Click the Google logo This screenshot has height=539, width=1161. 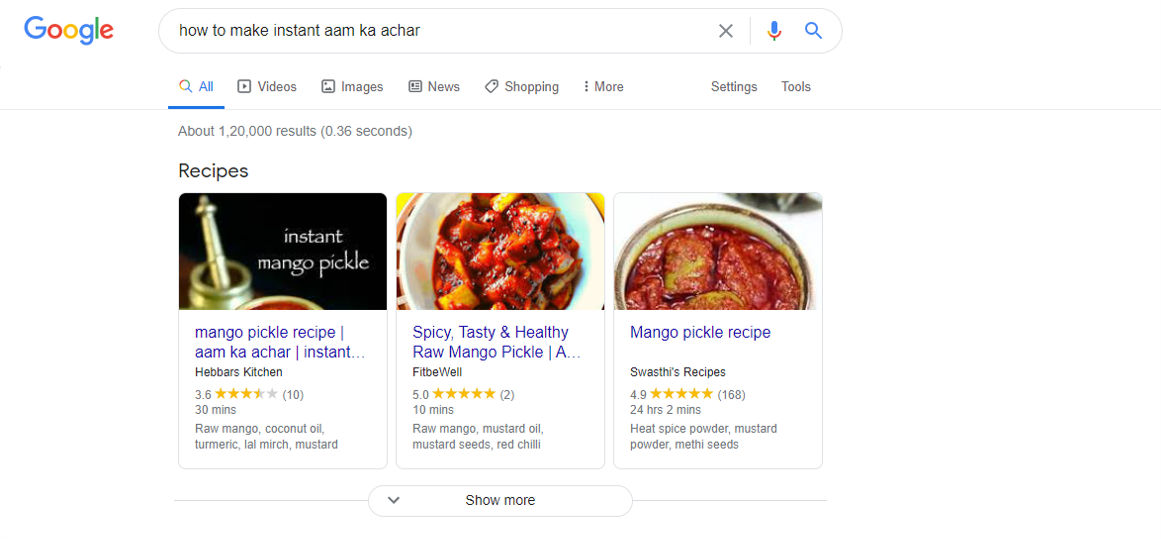69,30
